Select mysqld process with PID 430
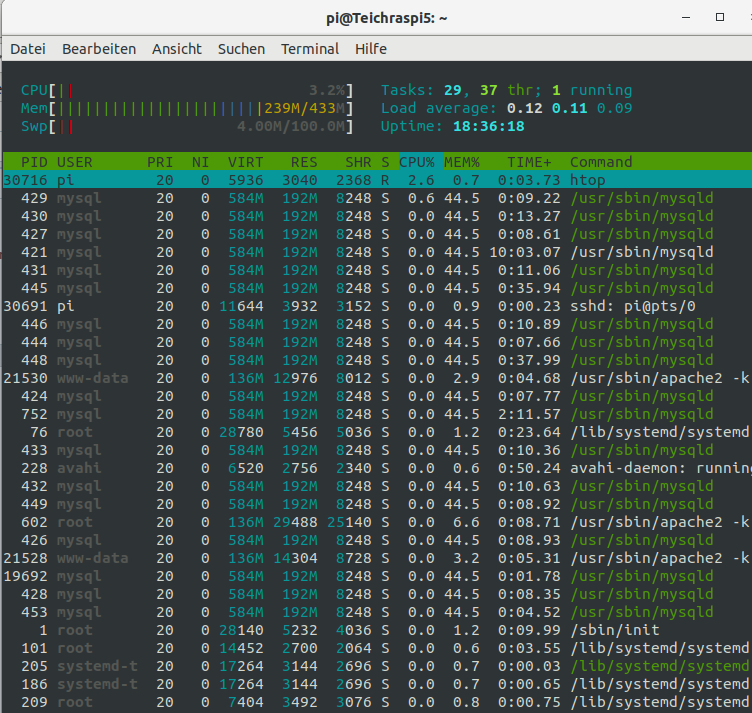 tap(377, 216)
